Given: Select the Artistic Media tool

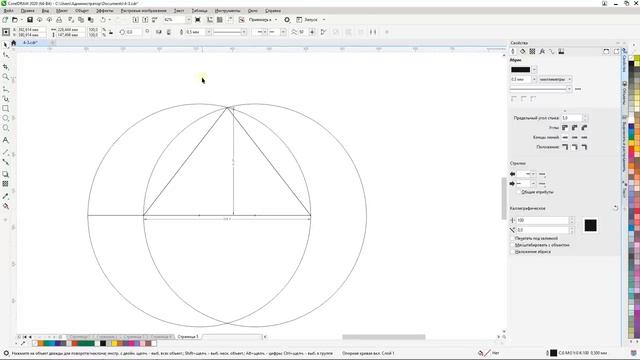Looking at the screenshot, I should point(6,99).
